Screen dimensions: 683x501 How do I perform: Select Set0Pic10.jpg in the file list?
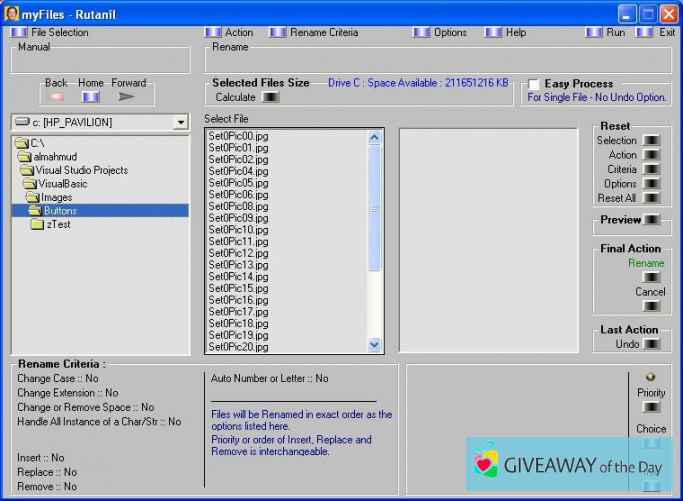238,230
